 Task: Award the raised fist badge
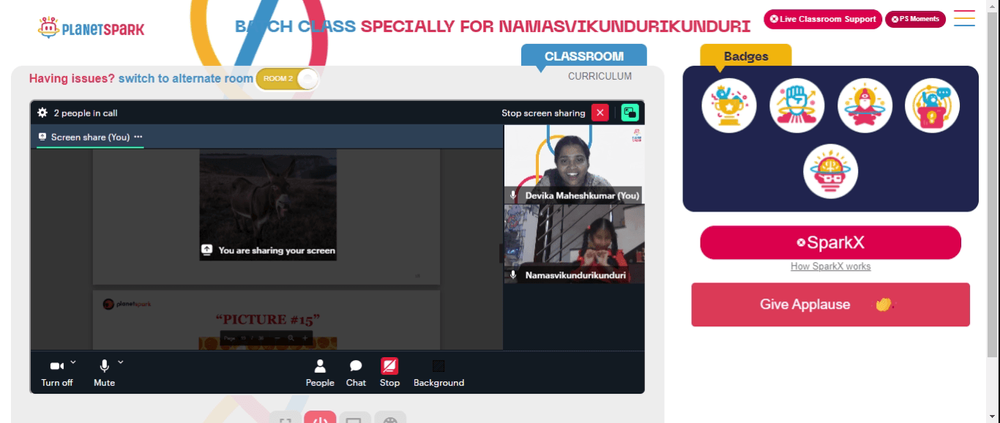797,105
